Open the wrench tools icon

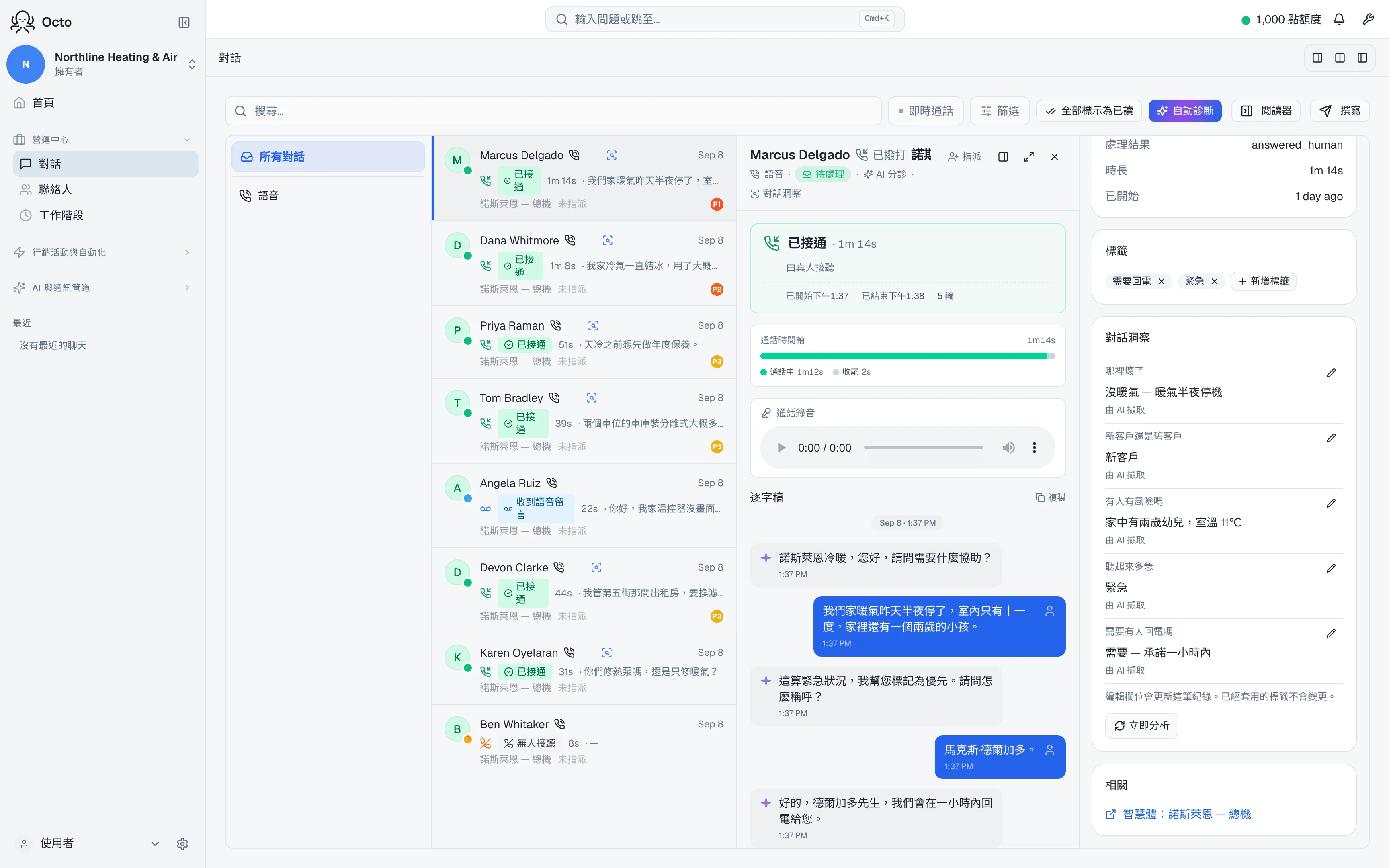pos(1369,20)
